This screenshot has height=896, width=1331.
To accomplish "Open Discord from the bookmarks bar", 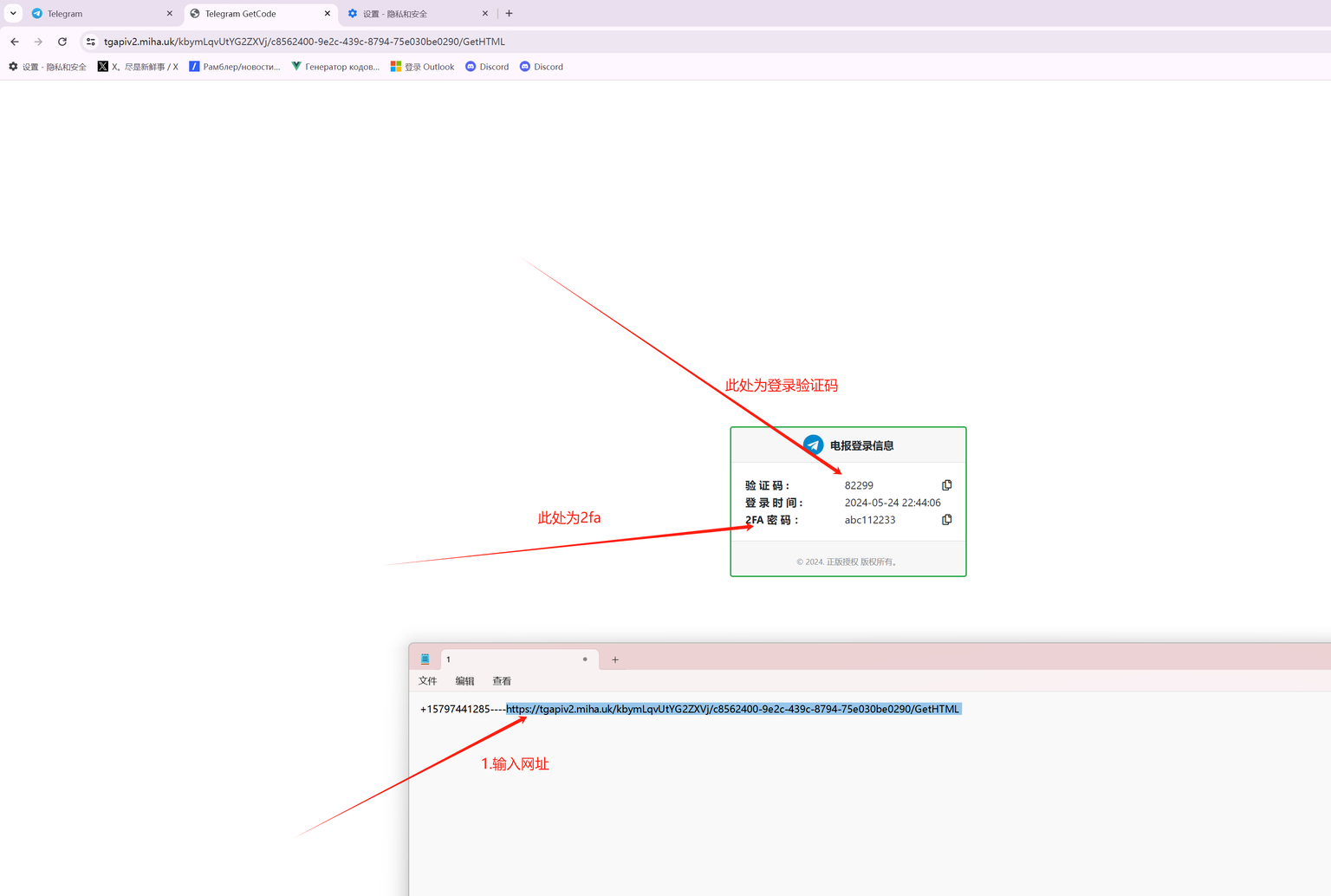I will tap(486, 66).
